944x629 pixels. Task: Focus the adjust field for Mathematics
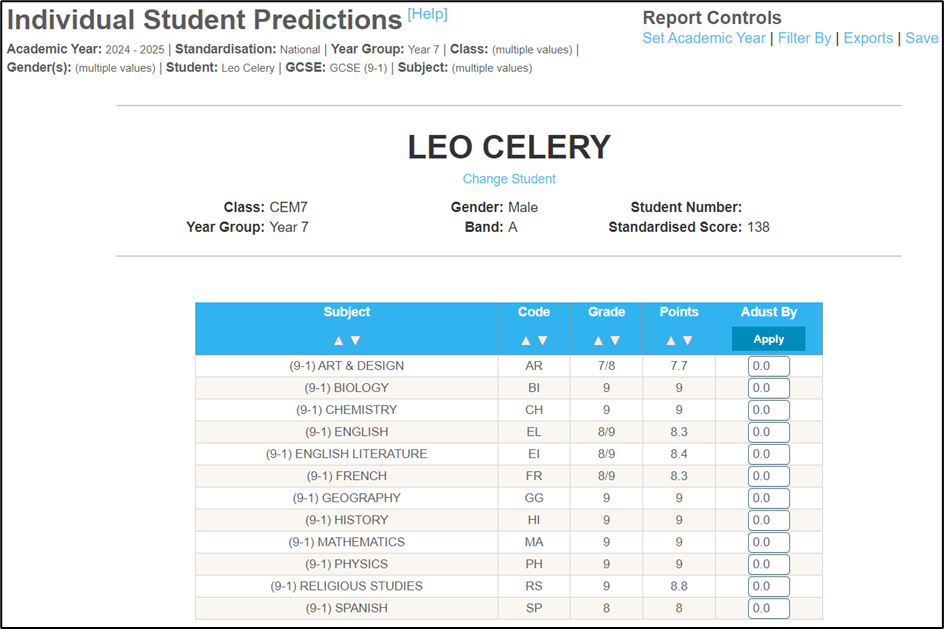pos(768,542)
